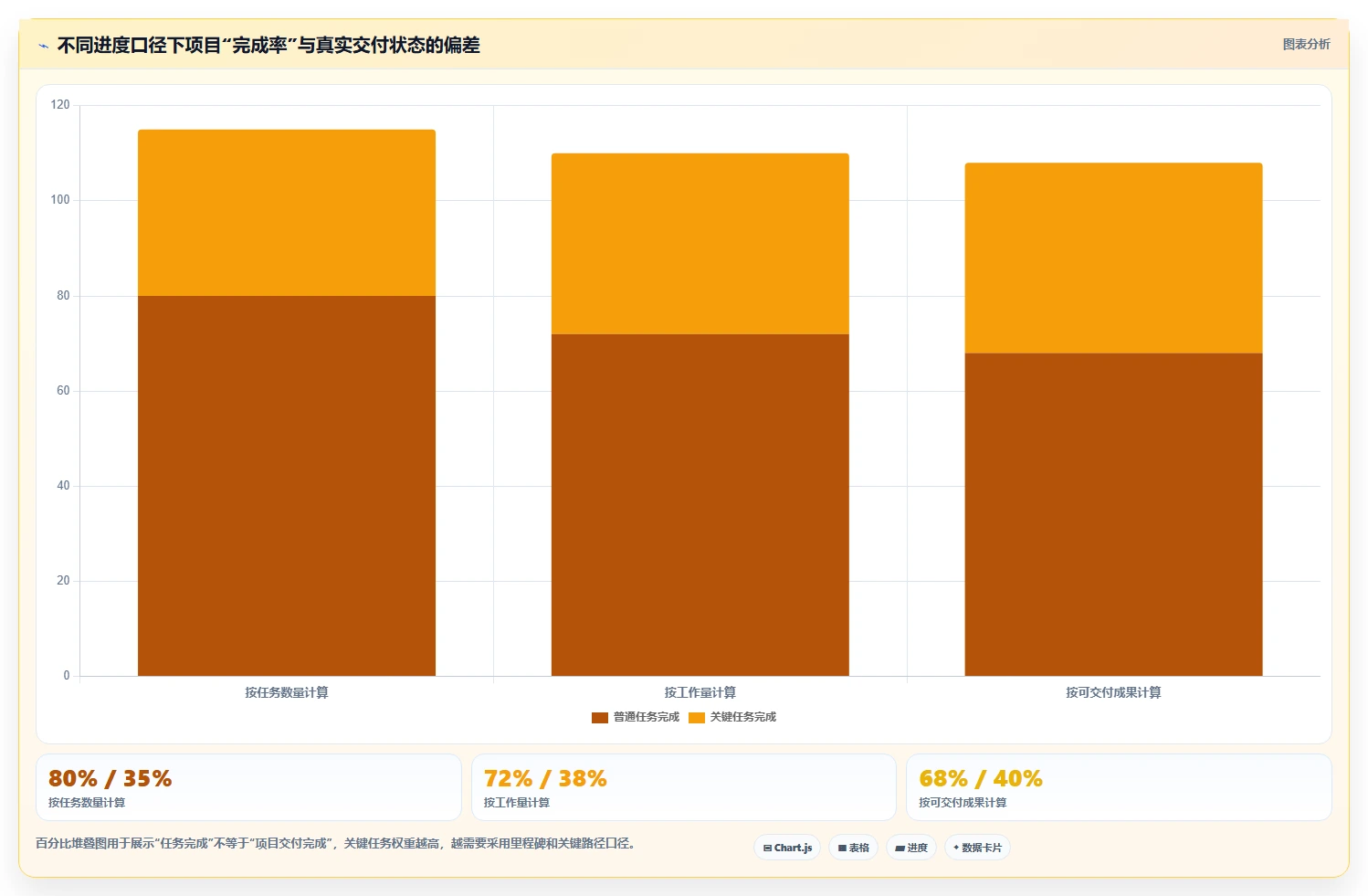Viewport: 1368px width, 896px height.
Task: Open the 72% / 38% stat card
Action: (x=684, y=787)
